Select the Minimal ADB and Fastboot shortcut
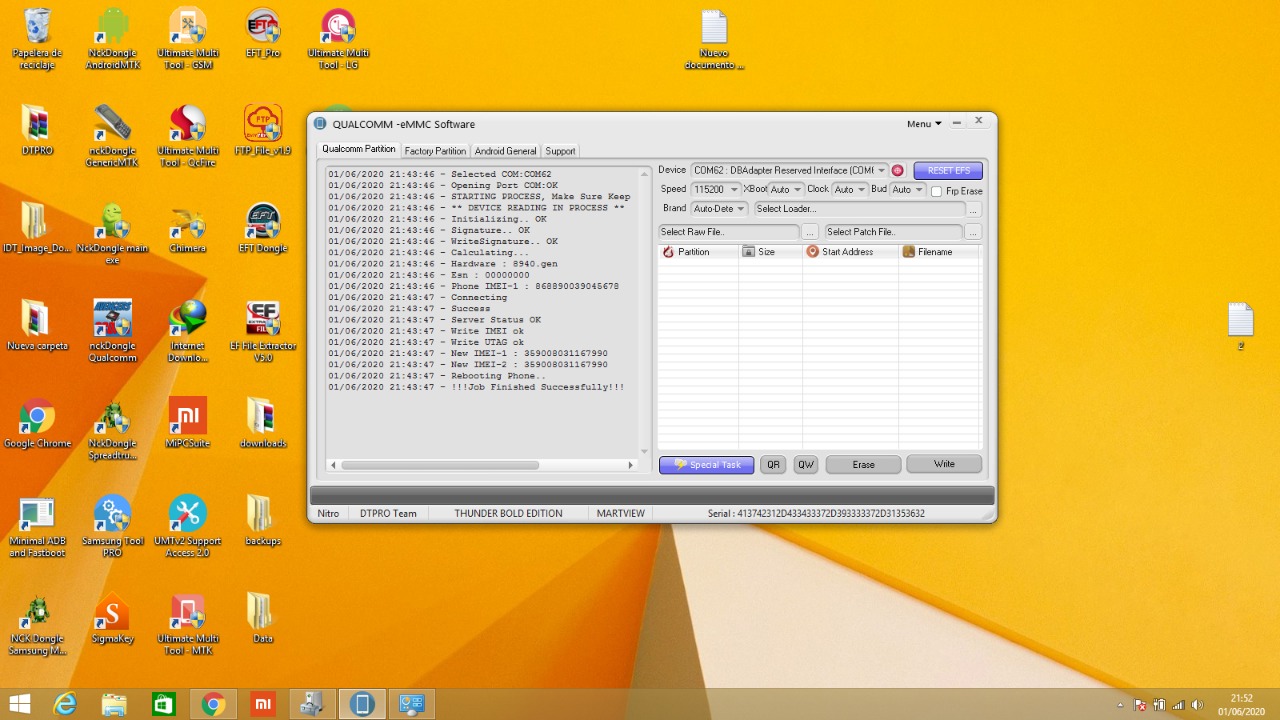The width and height of the screenshot is (1280, 720). (x=37, y=527)
